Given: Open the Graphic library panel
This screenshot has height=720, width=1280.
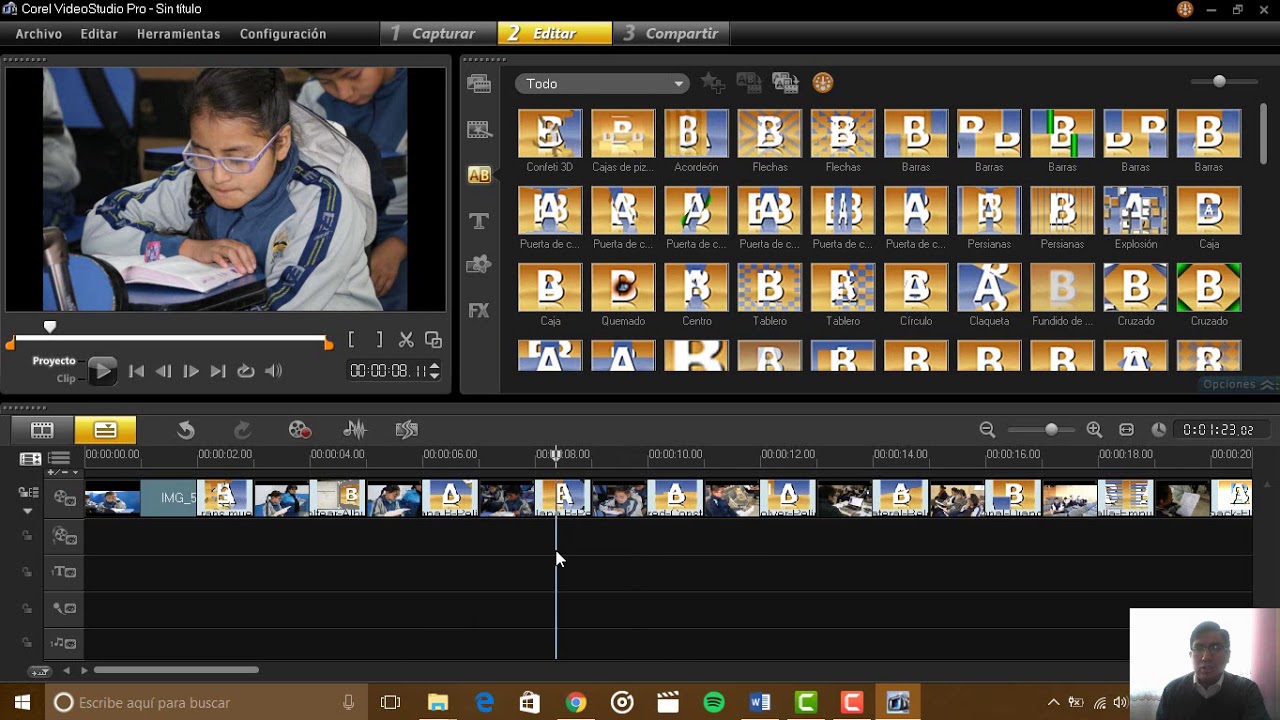Looking at the screenshot, I should point(479,265).
